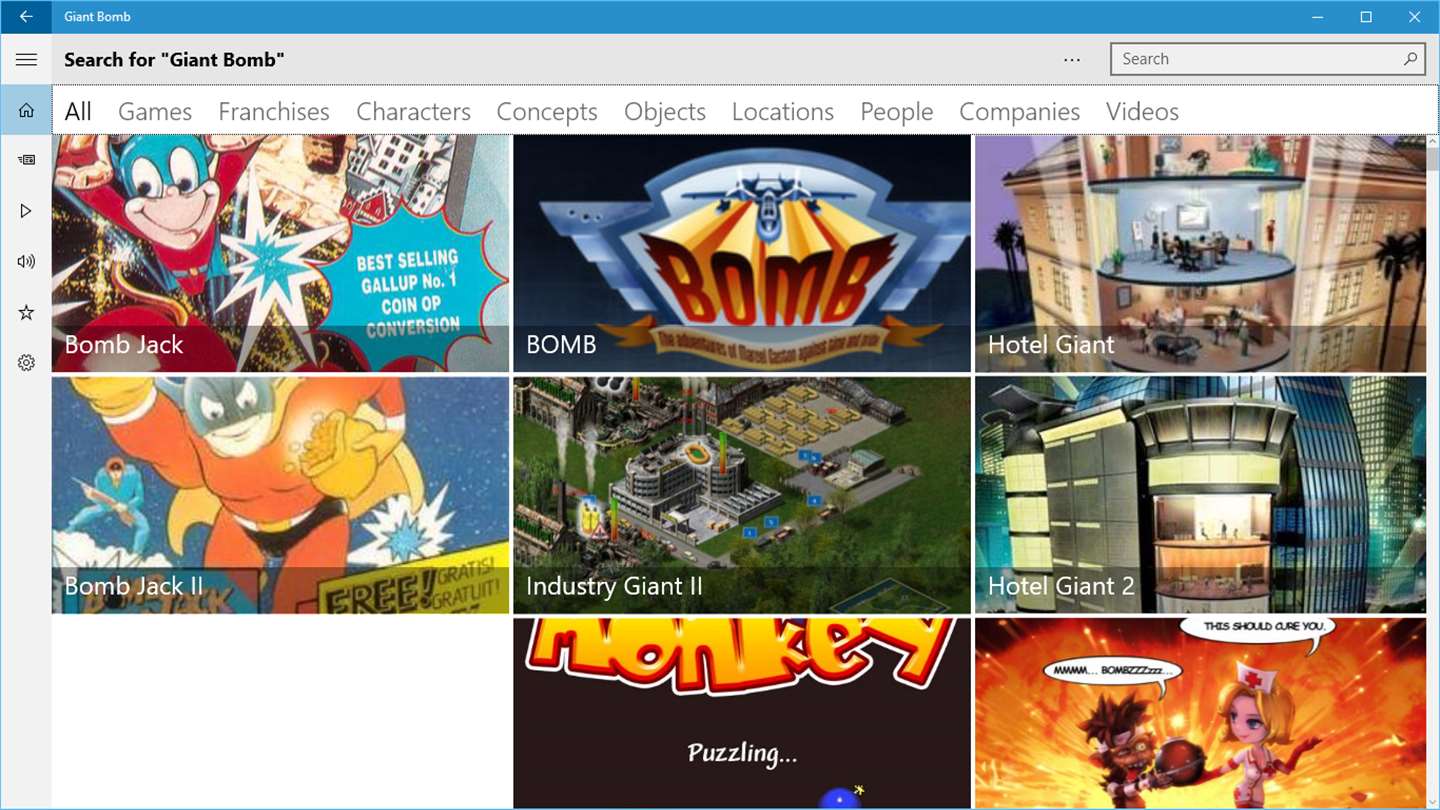Switch to the Videos tab
Viewport: 1440px width, 810px height.
(x=1143, y=111)
